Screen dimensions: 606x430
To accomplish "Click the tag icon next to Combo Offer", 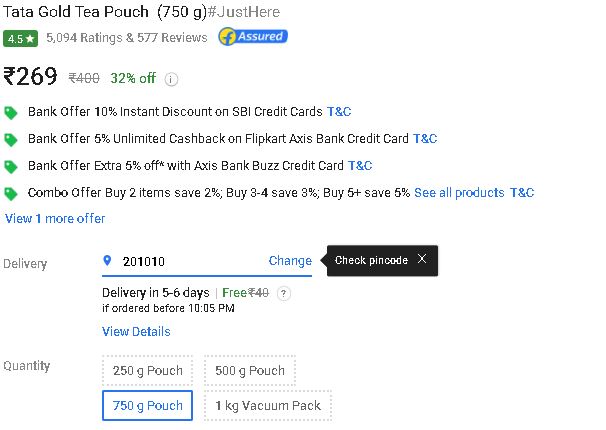I will pyautogui.click(x=11, y=194).
